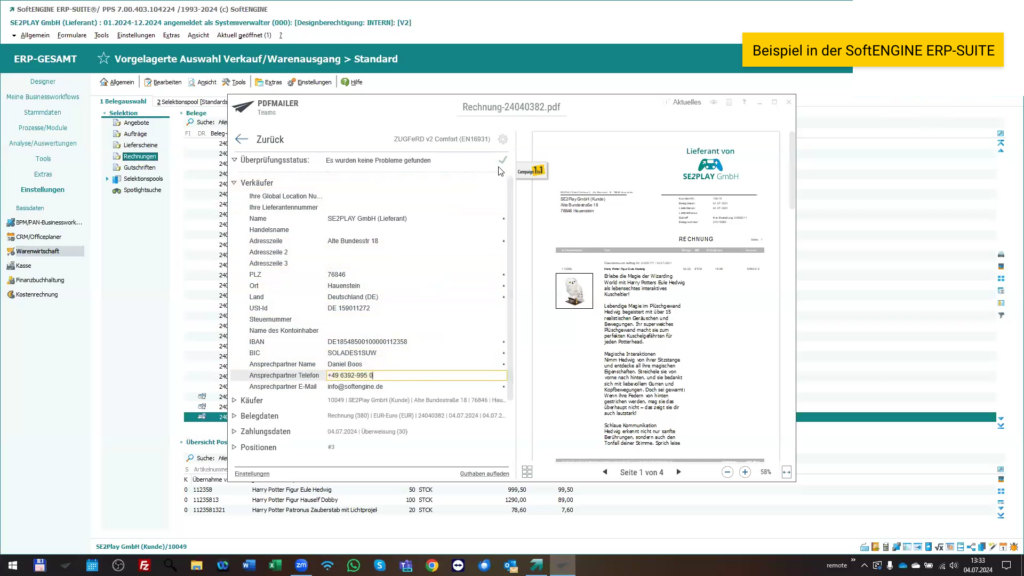1024x576 pixels.
Task: Select the Harry Potter Figur Eule Hedwig row
Action: pos(379,490)
